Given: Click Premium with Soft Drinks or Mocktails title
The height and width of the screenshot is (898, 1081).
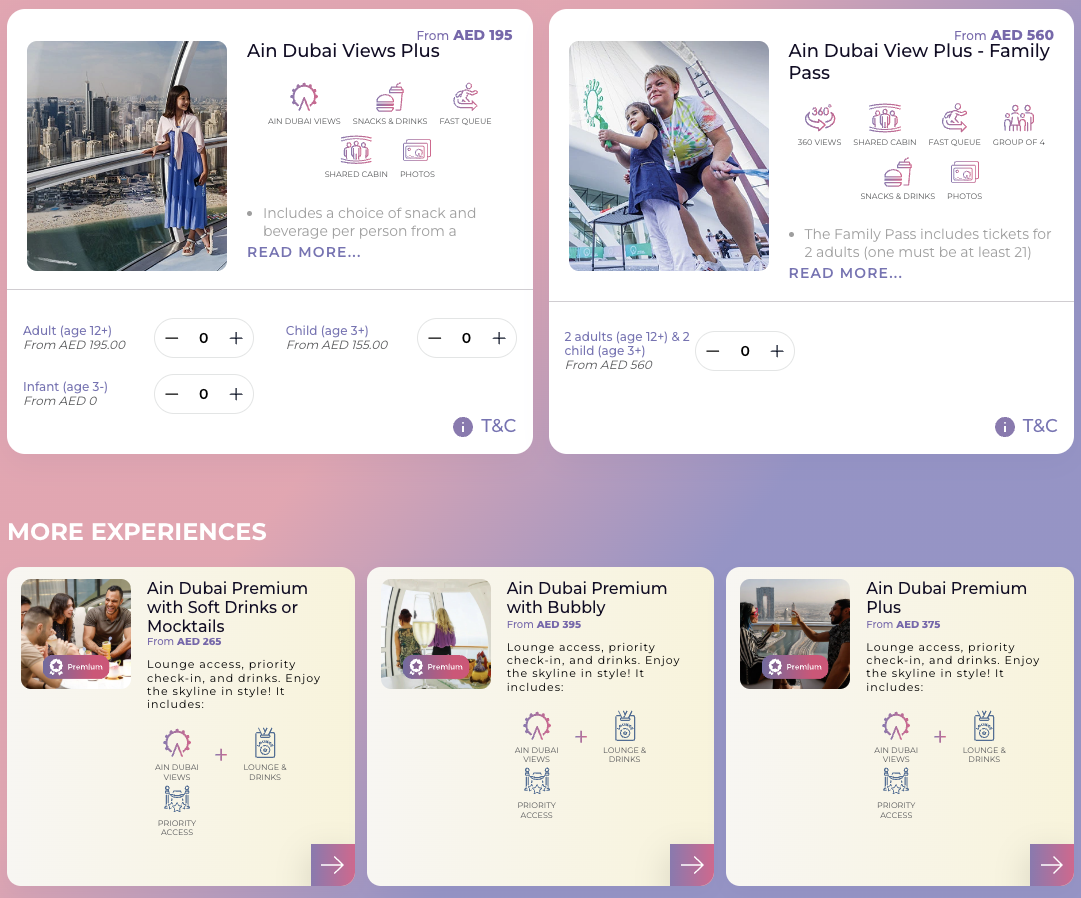Looking at the screenshot, I should click(x=228, y=606).
